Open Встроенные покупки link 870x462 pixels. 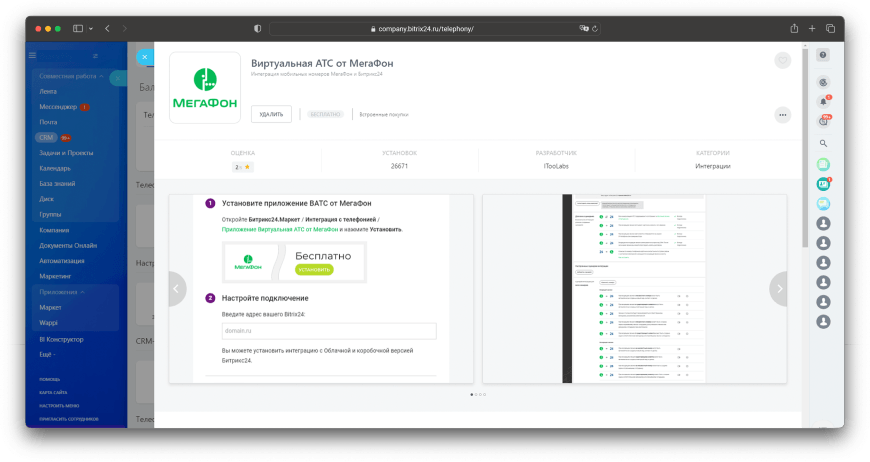[383, 114]
